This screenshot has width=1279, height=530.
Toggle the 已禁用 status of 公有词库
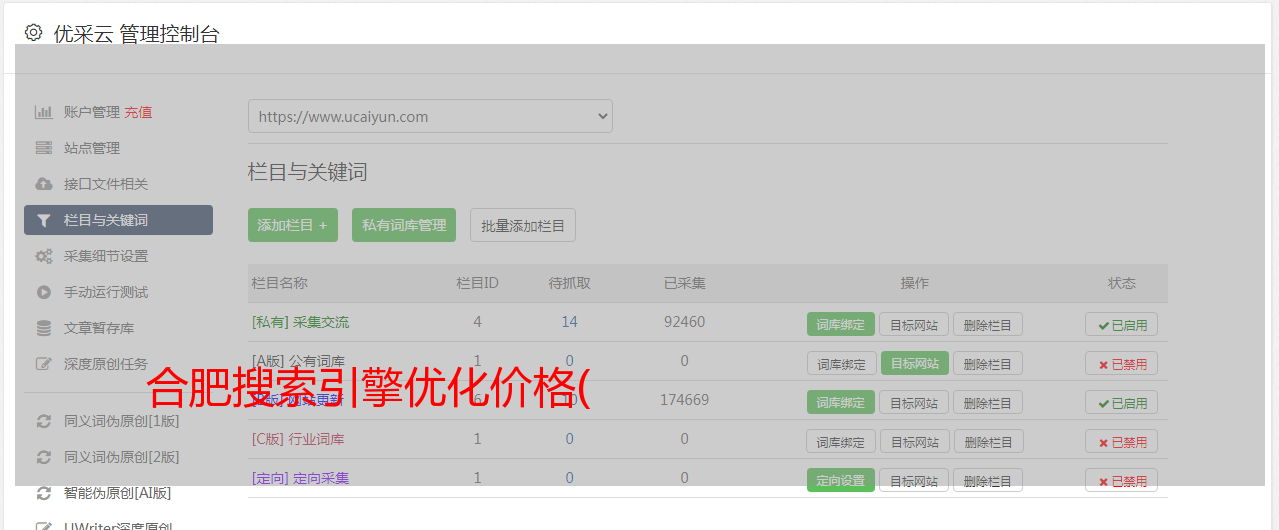coord(1121,363)
